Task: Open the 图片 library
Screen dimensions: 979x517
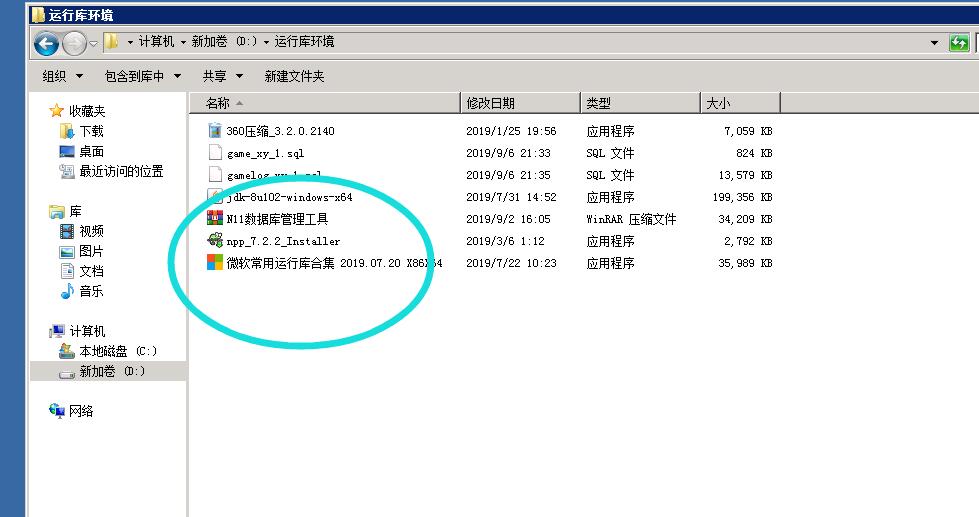Action: [91, 251]
